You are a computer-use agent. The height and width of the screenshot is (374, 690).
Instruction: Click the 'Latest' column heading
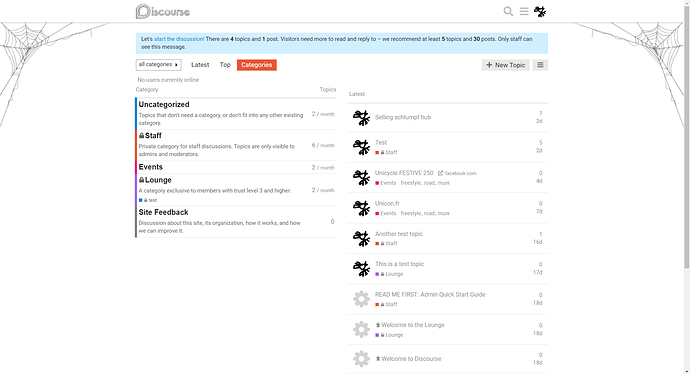357,94
